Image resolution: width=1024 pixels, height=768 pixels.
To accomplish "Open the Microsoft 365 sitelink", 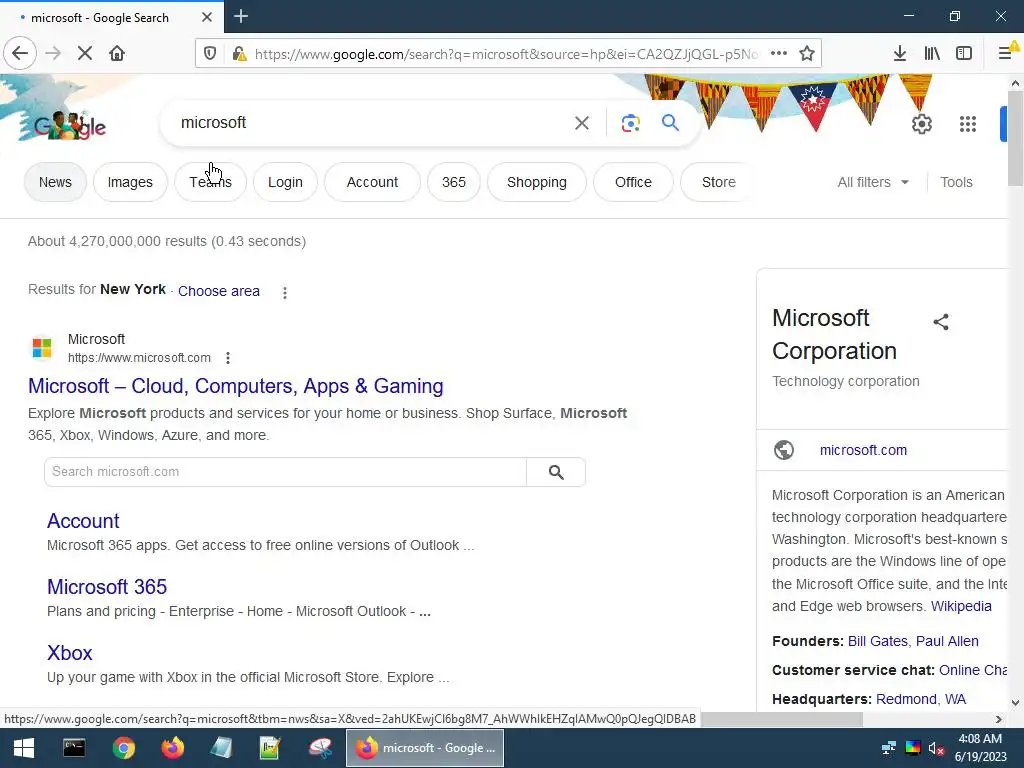I will pyautogui.click(x=107, y=587).
